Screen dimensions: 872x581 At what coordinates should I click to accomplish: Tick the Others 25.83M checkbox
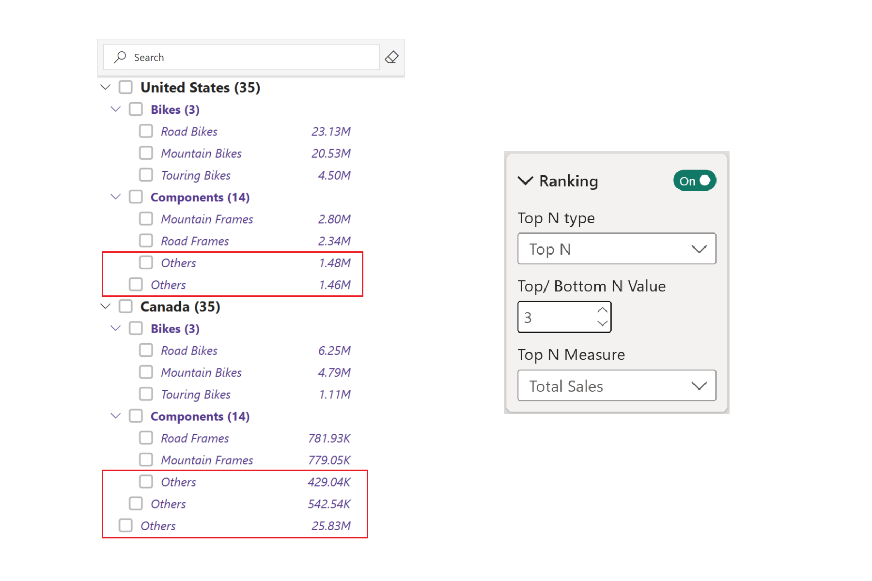126,525
